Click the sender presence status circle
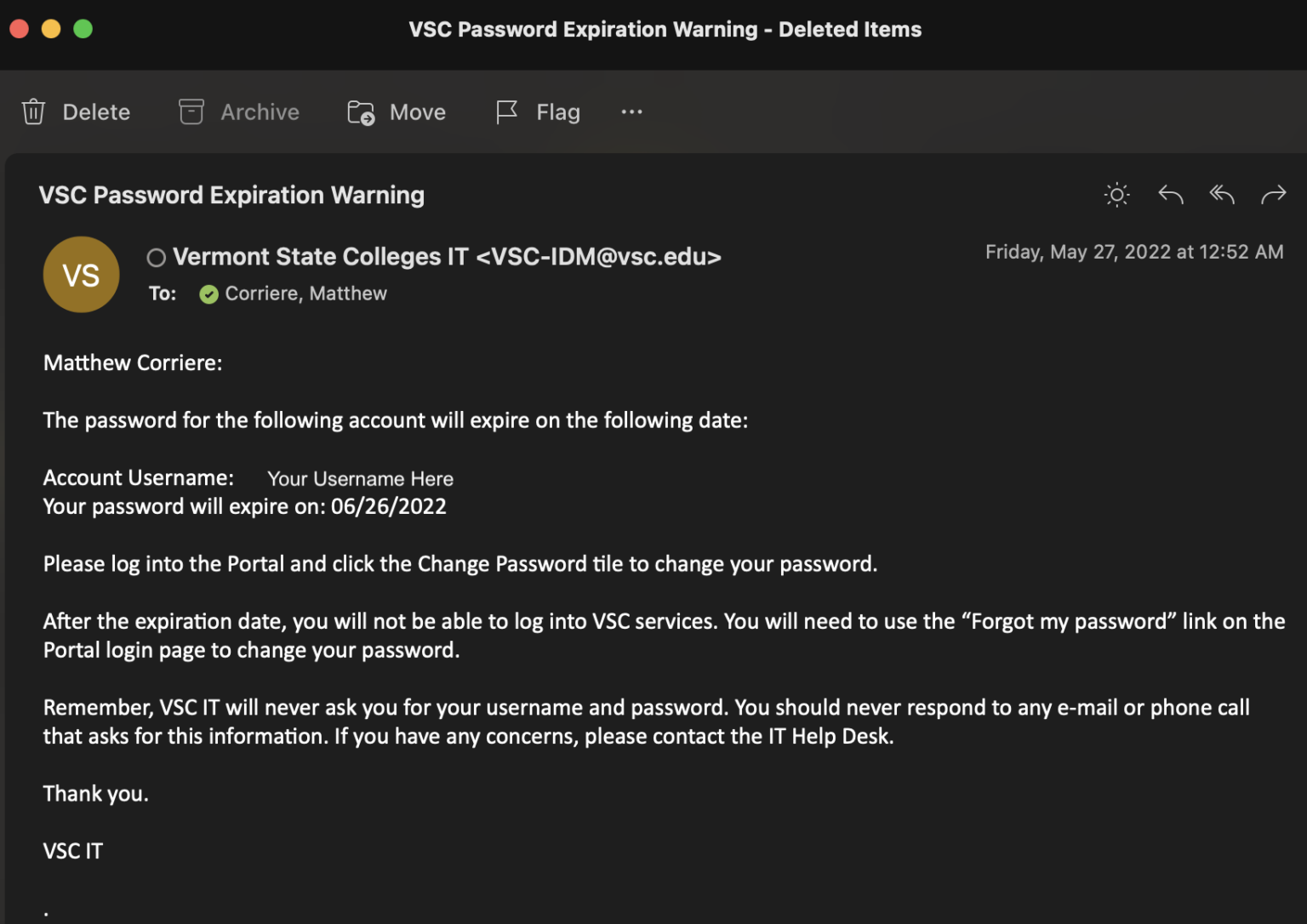 point(157,258)
